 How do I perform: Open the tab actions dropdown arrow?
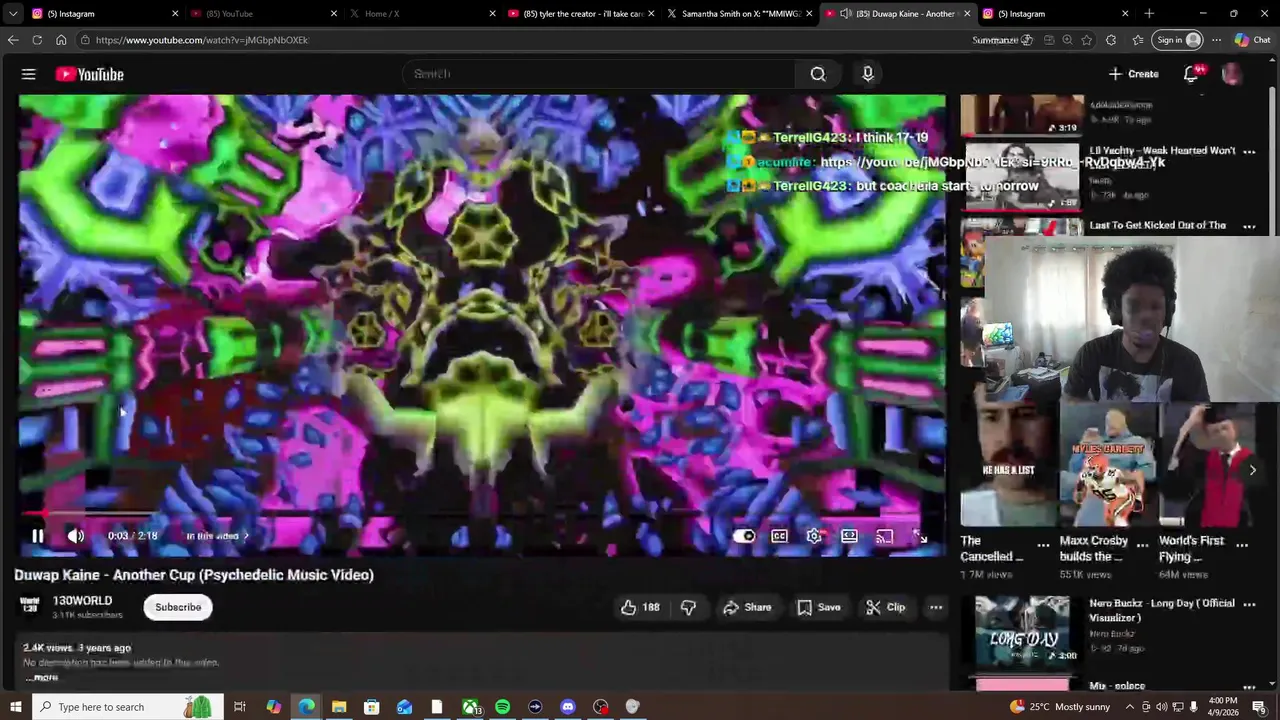13,14
